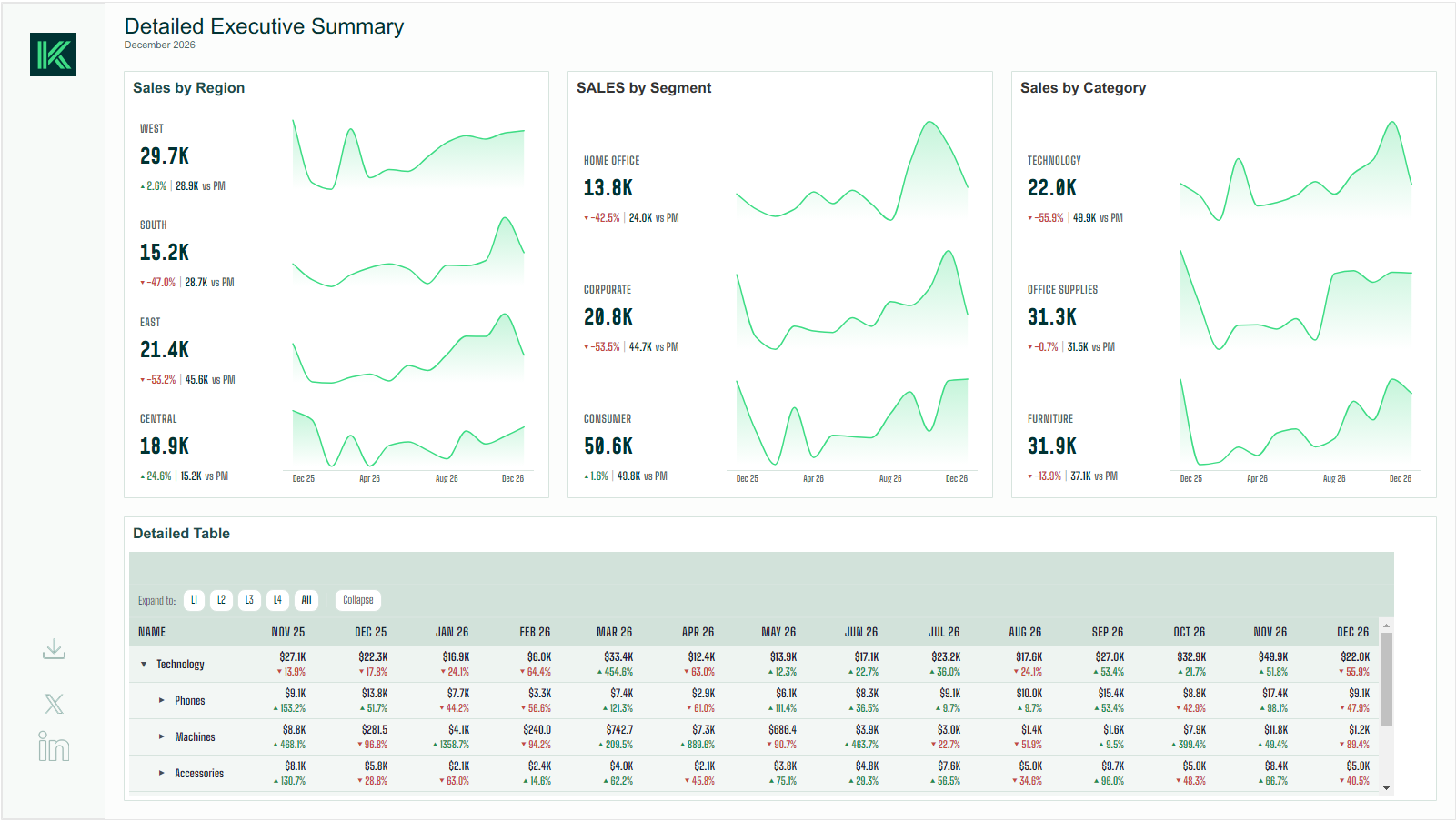Click the OFFICE SUPPLIES sparkline chart
Image resolution: width=1456 pixels, height=821 pixels.
[1296, 300]
